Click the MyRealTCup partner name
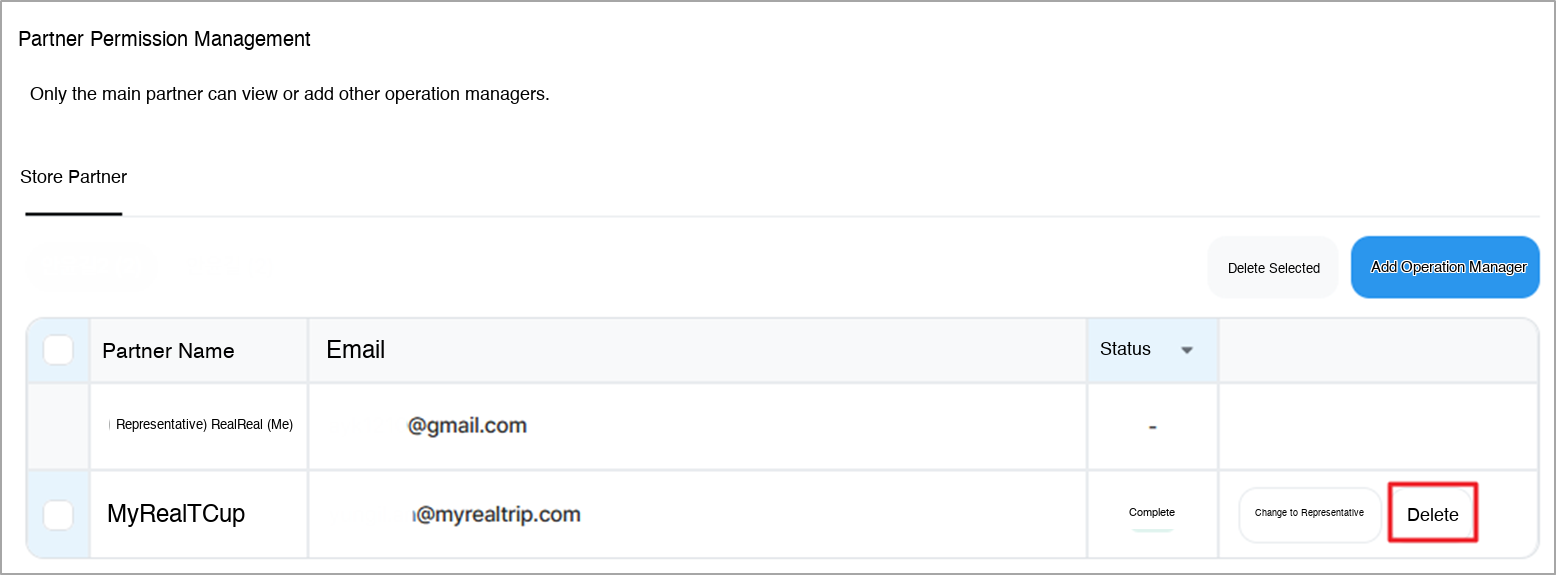1556x575 pixels. [176, 514]
